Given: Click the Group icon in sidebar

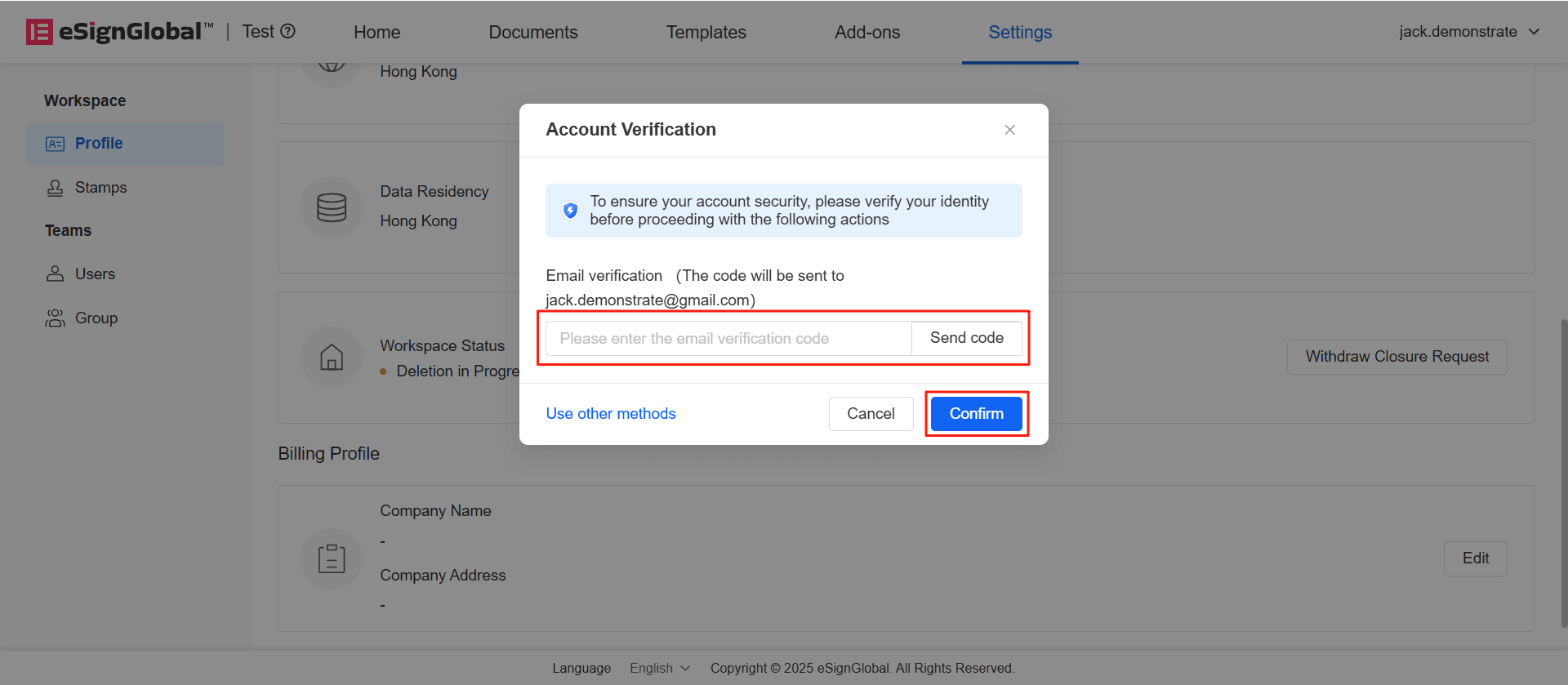Looking at the screenshot, I should [55, 318].
